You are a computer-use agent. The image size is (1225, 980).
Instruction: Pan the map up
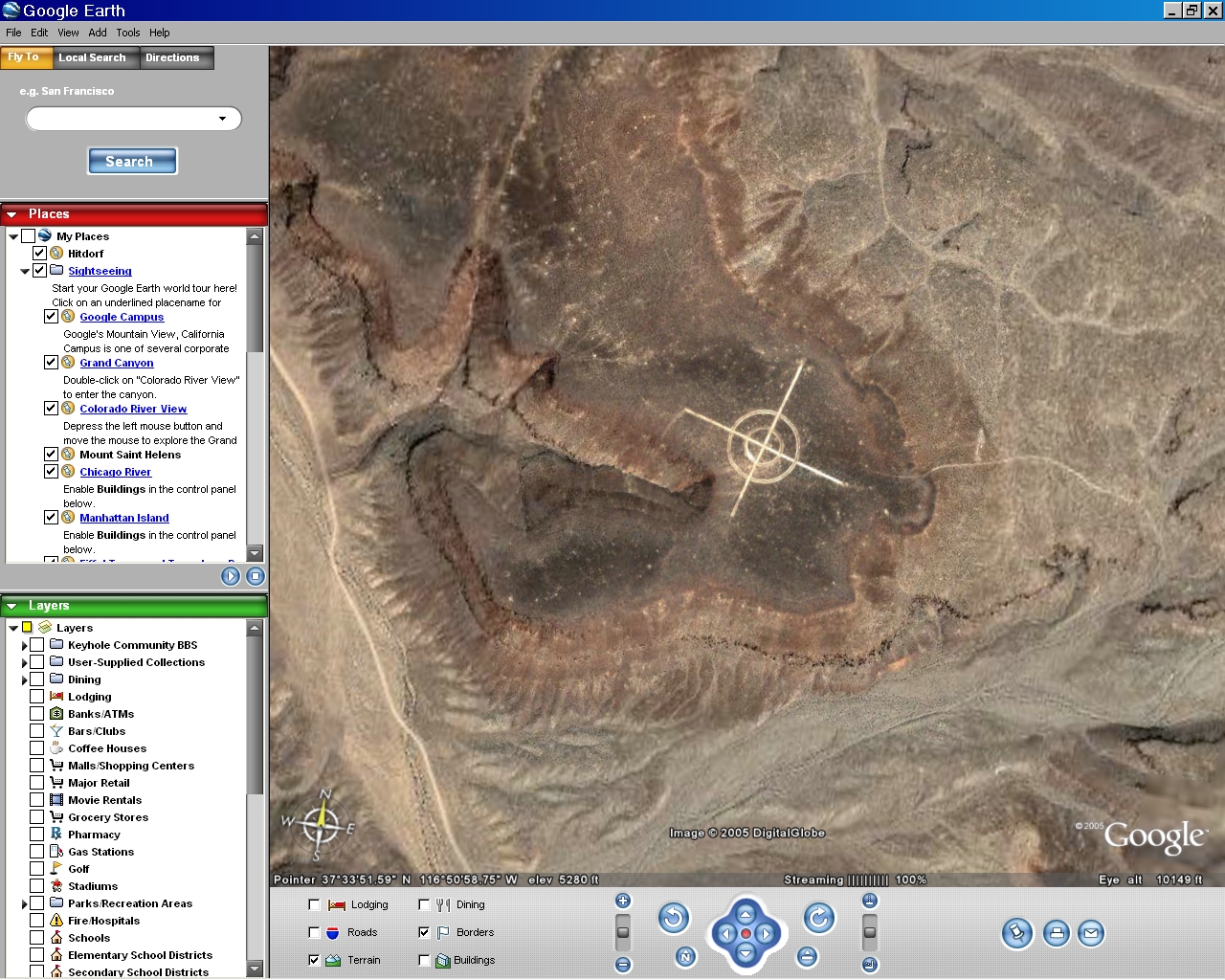(746, 914)
